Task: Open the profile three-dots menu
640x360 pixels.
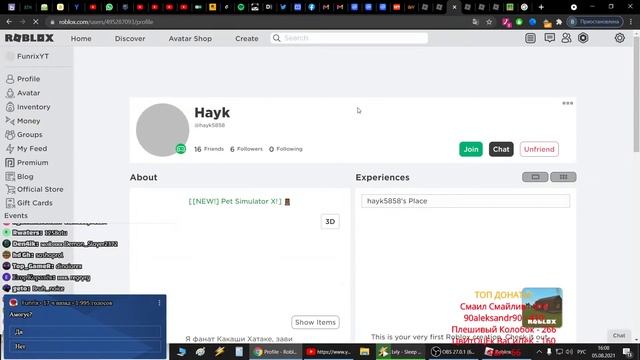Action: 567,103
